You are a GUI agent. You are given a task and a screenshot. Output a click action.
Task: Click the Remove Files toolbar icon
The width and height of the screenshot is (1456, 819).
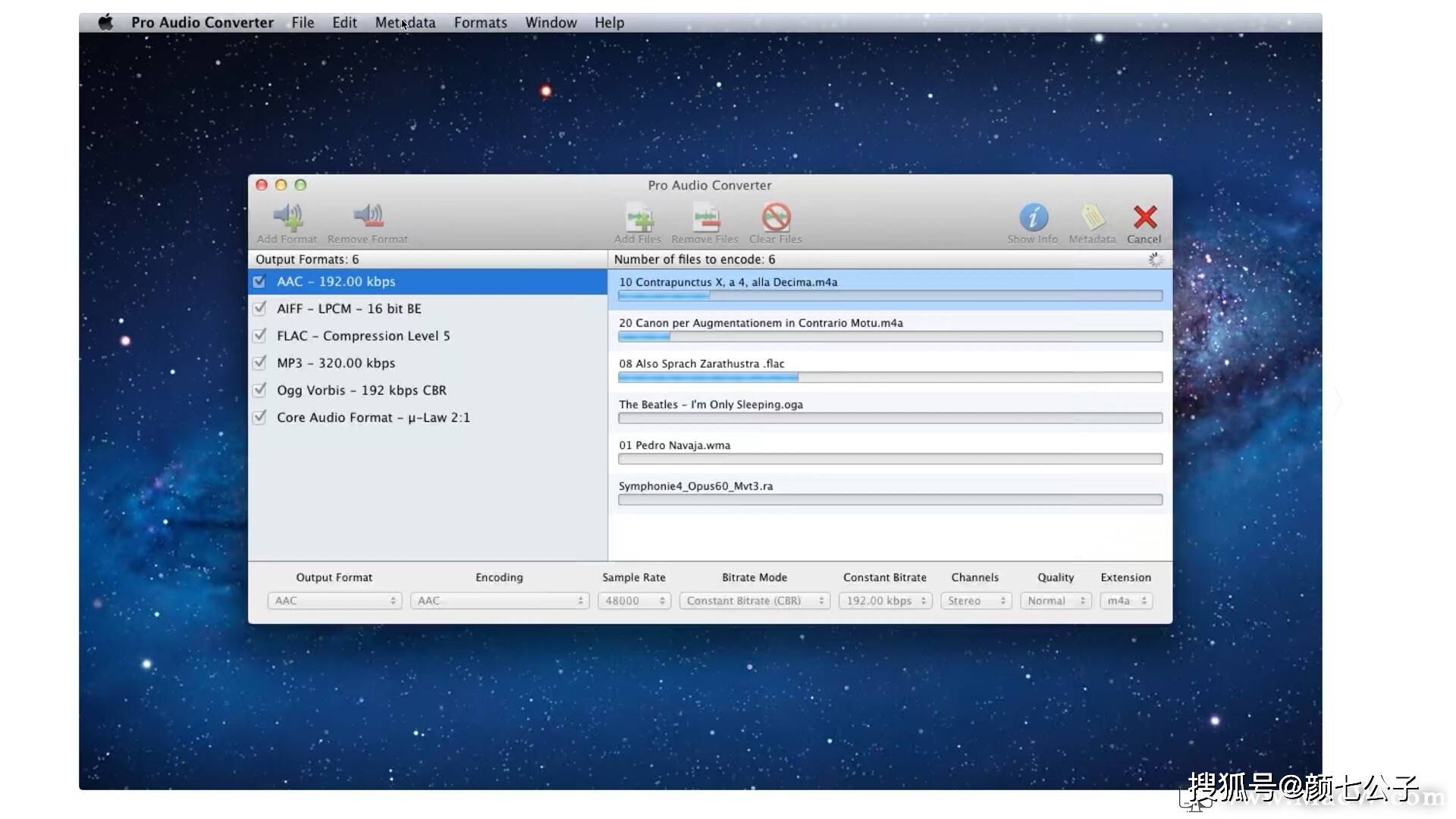[705, 218]
